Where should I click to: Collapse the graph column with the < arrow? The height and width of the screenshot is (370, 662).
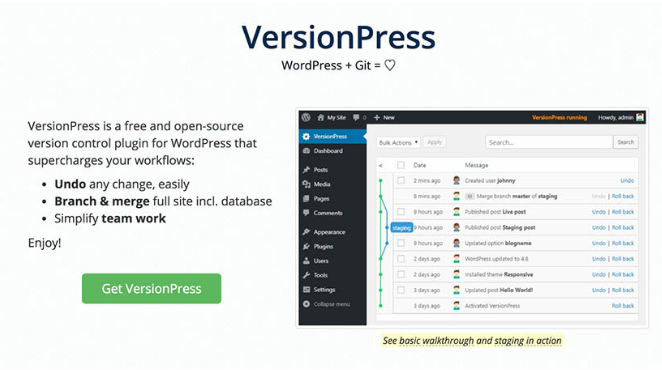[x=381, y=166]
